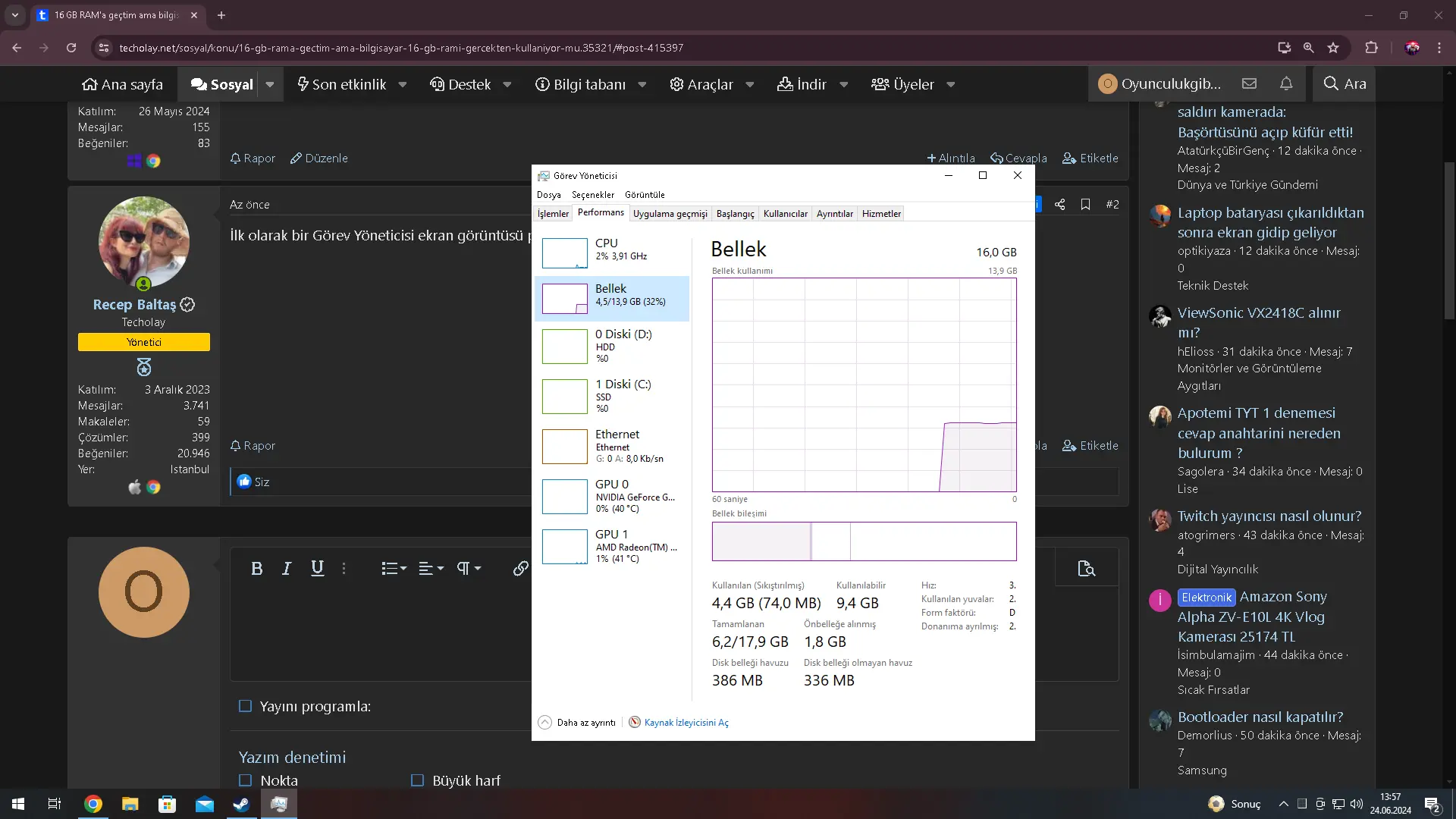
Task: Open Kullanıcılar tab in Task Manager
Action: pos(786,214)
